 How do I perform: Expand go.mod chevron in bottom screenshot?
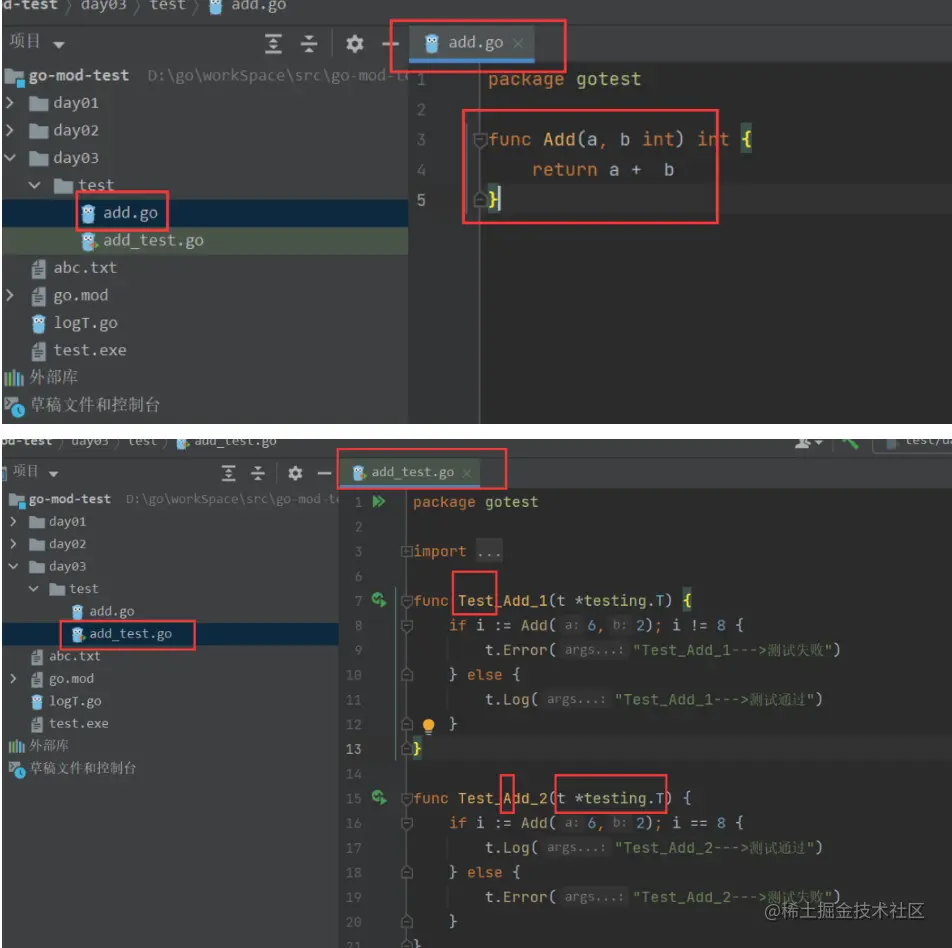[13, 678]
